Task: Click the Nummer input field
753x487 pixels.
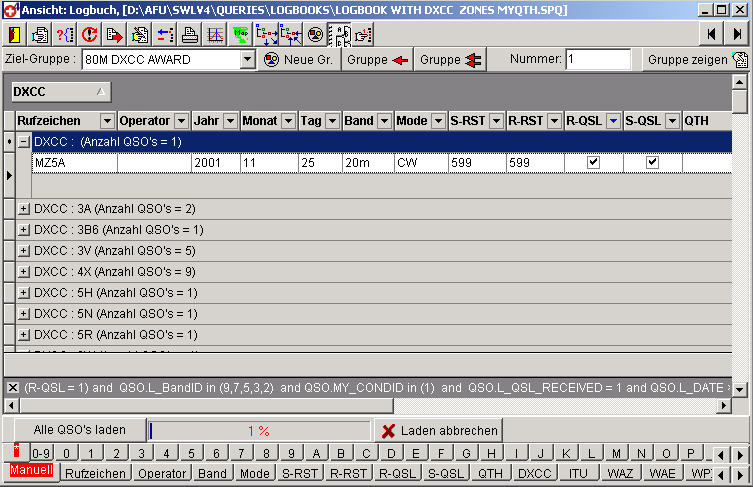Action: 598,60
